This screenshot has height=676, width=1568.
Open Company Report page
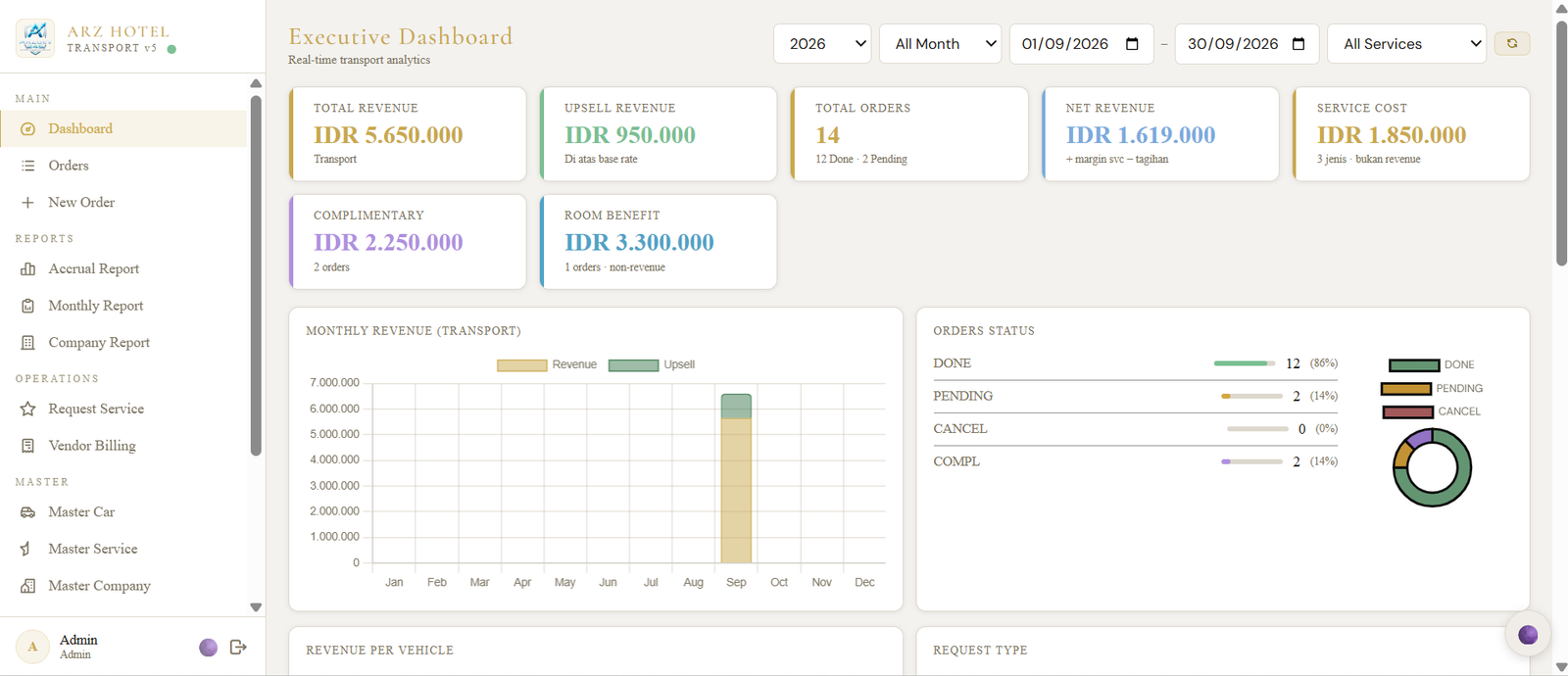click(123, 343)
